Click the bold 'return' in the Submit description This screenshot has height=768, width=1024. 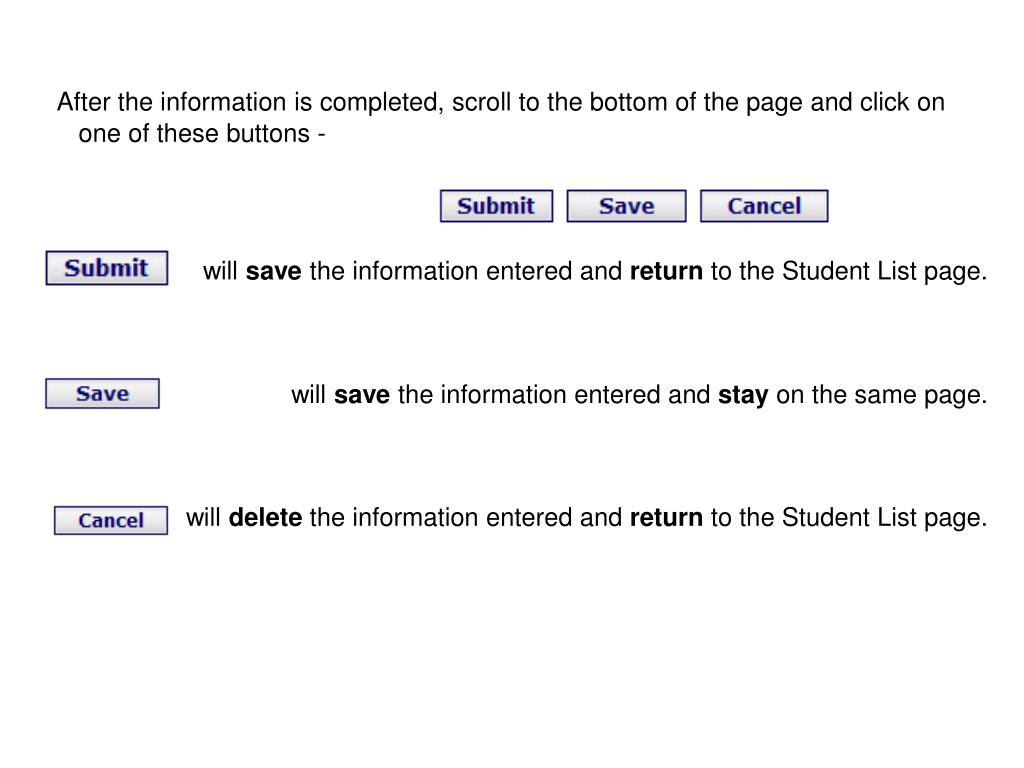pyautogui.click(x=666, y=272)
